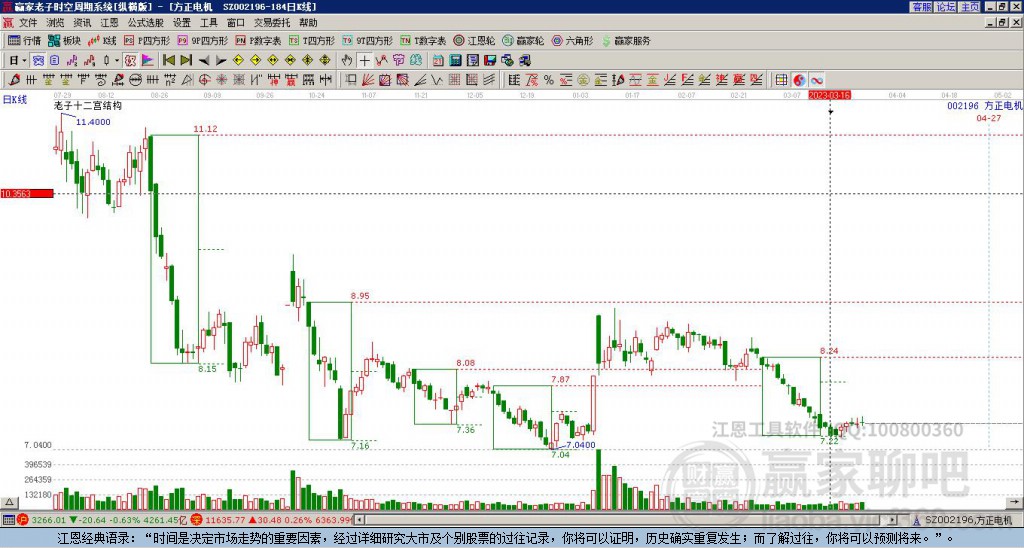
Task: Open the 板块 sector view
Action: point(64,40)
